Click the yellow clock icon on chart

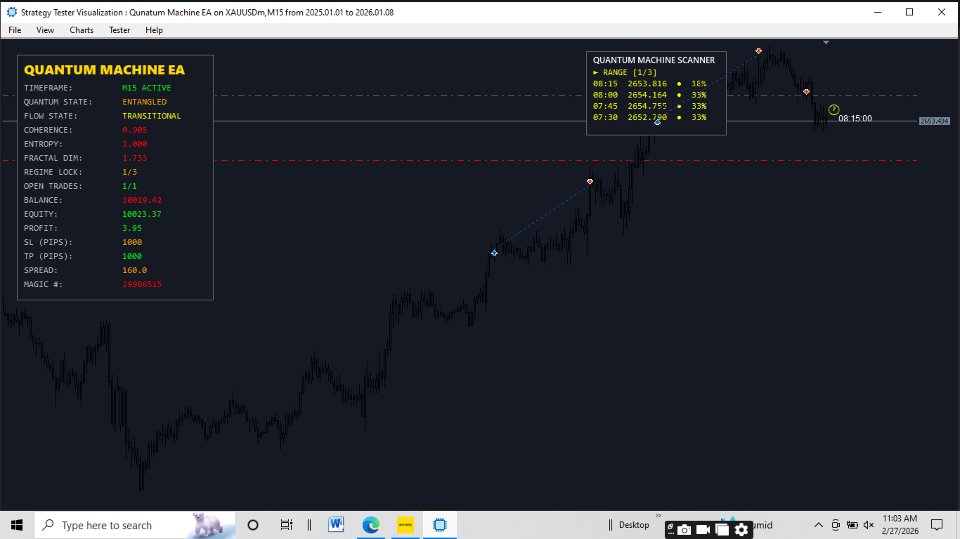(833, 110)
